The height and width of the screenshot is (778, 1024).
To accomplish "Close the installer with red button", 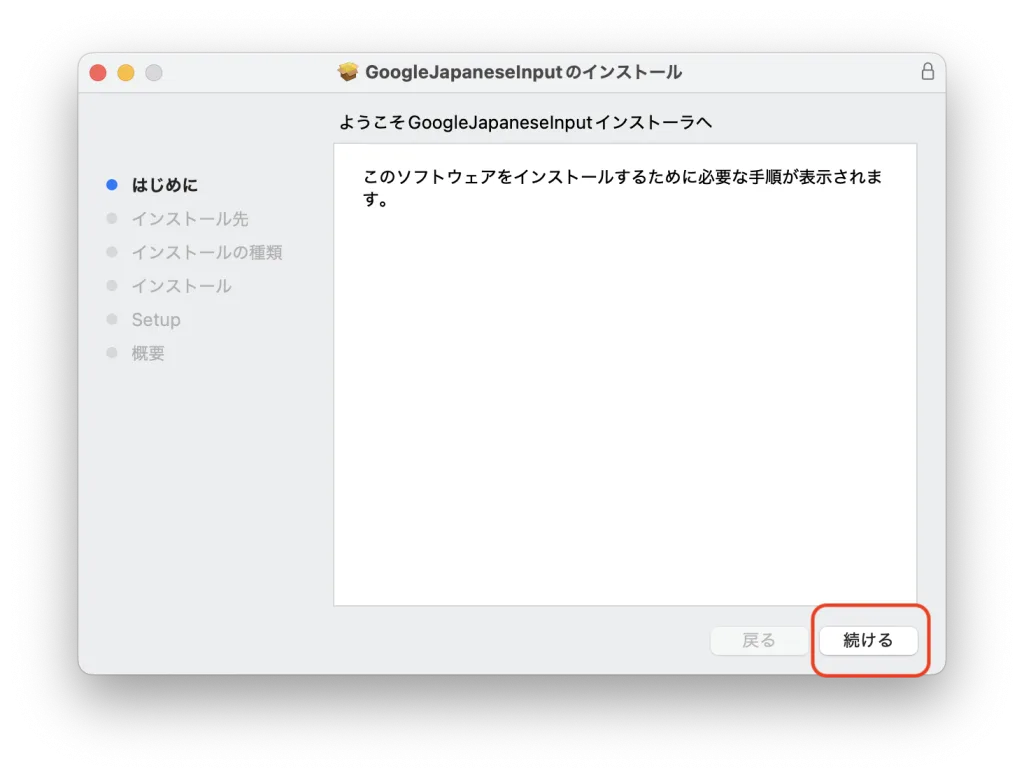I will click(x=98, y=73).
